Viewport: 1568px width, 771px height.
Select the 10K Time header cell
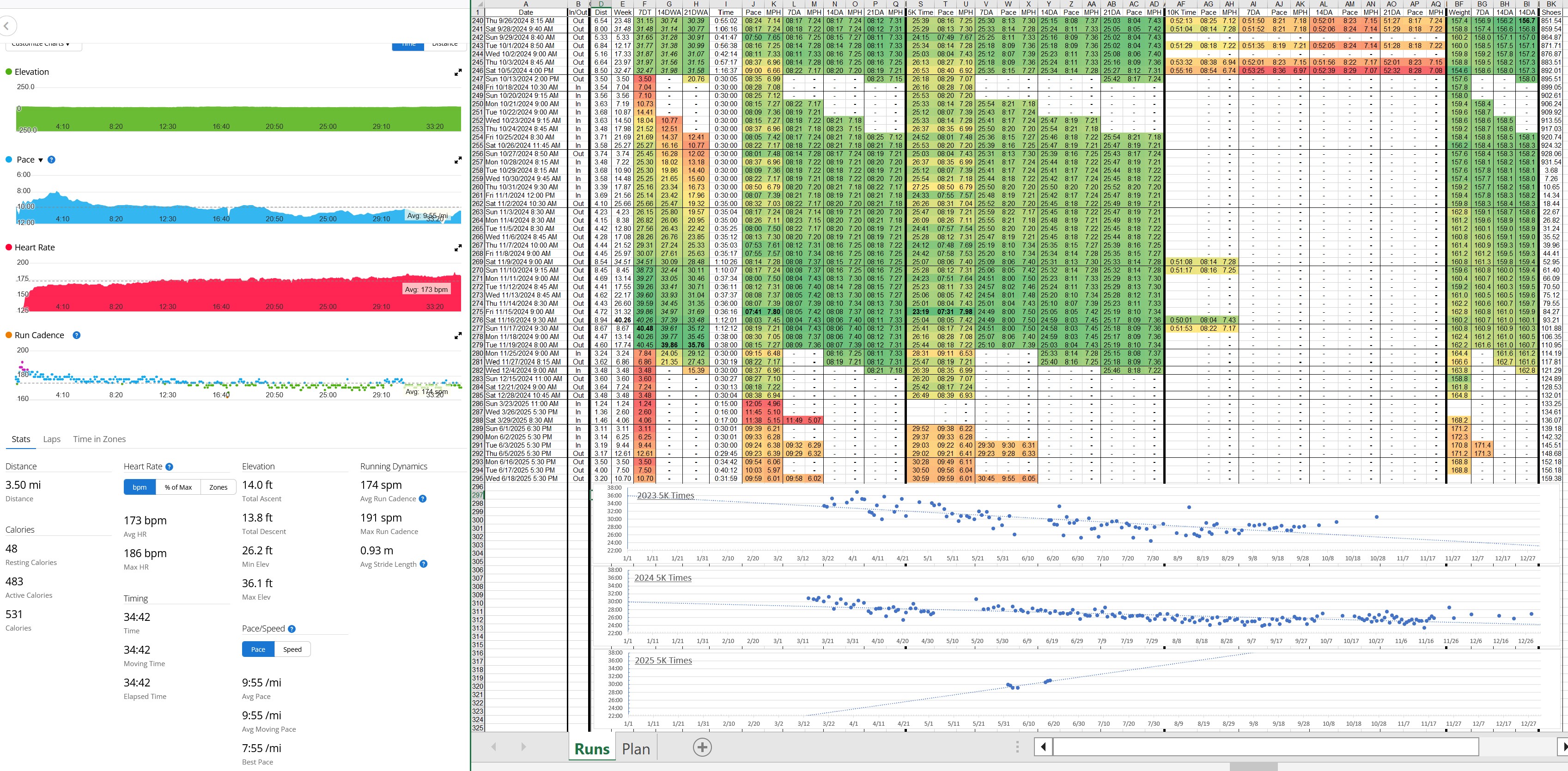(x=1181, y=12)
